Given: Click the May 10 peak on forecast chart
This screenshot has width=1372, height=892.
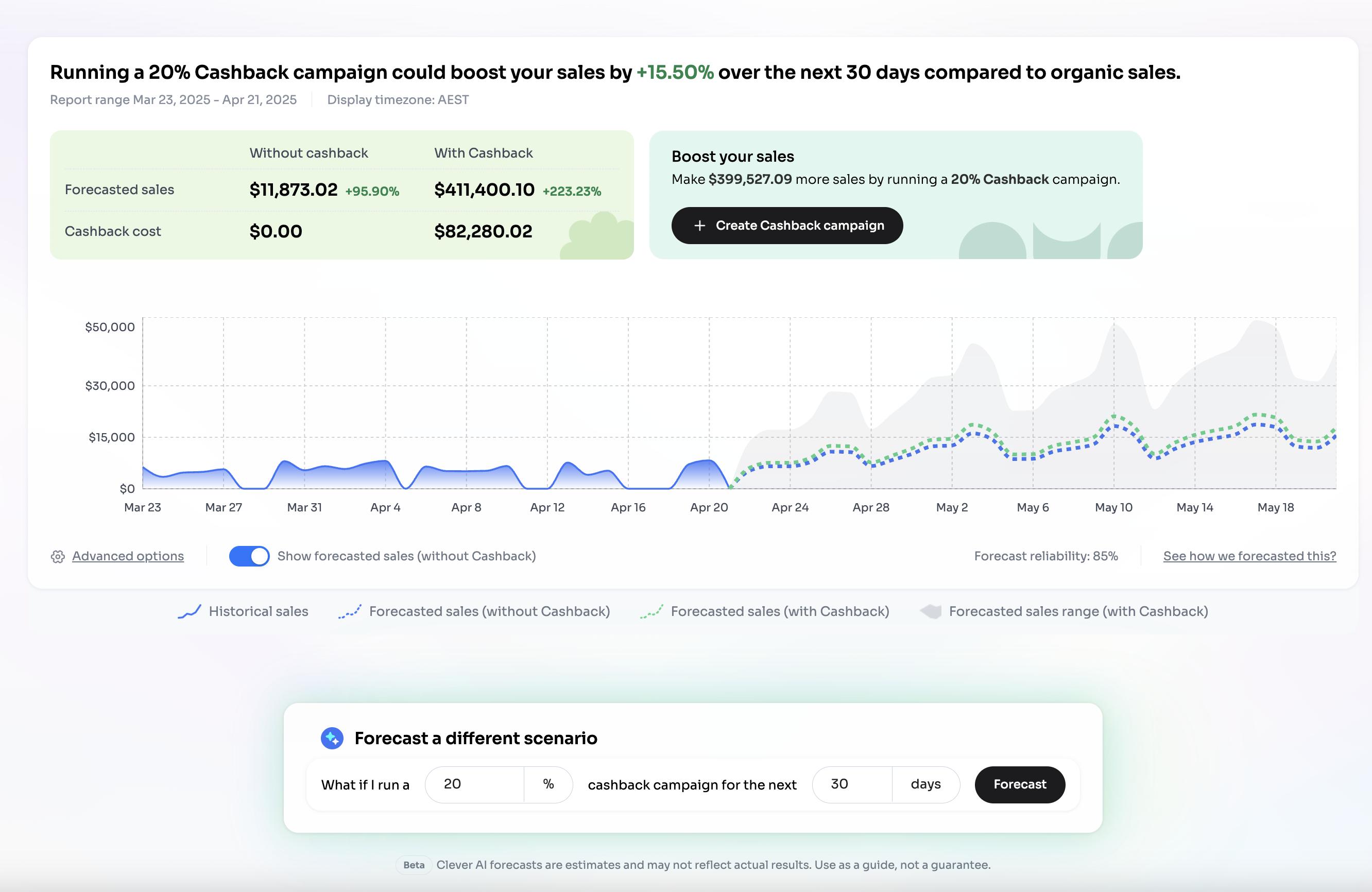Looking at the screenshot, I should [1114, 416].
